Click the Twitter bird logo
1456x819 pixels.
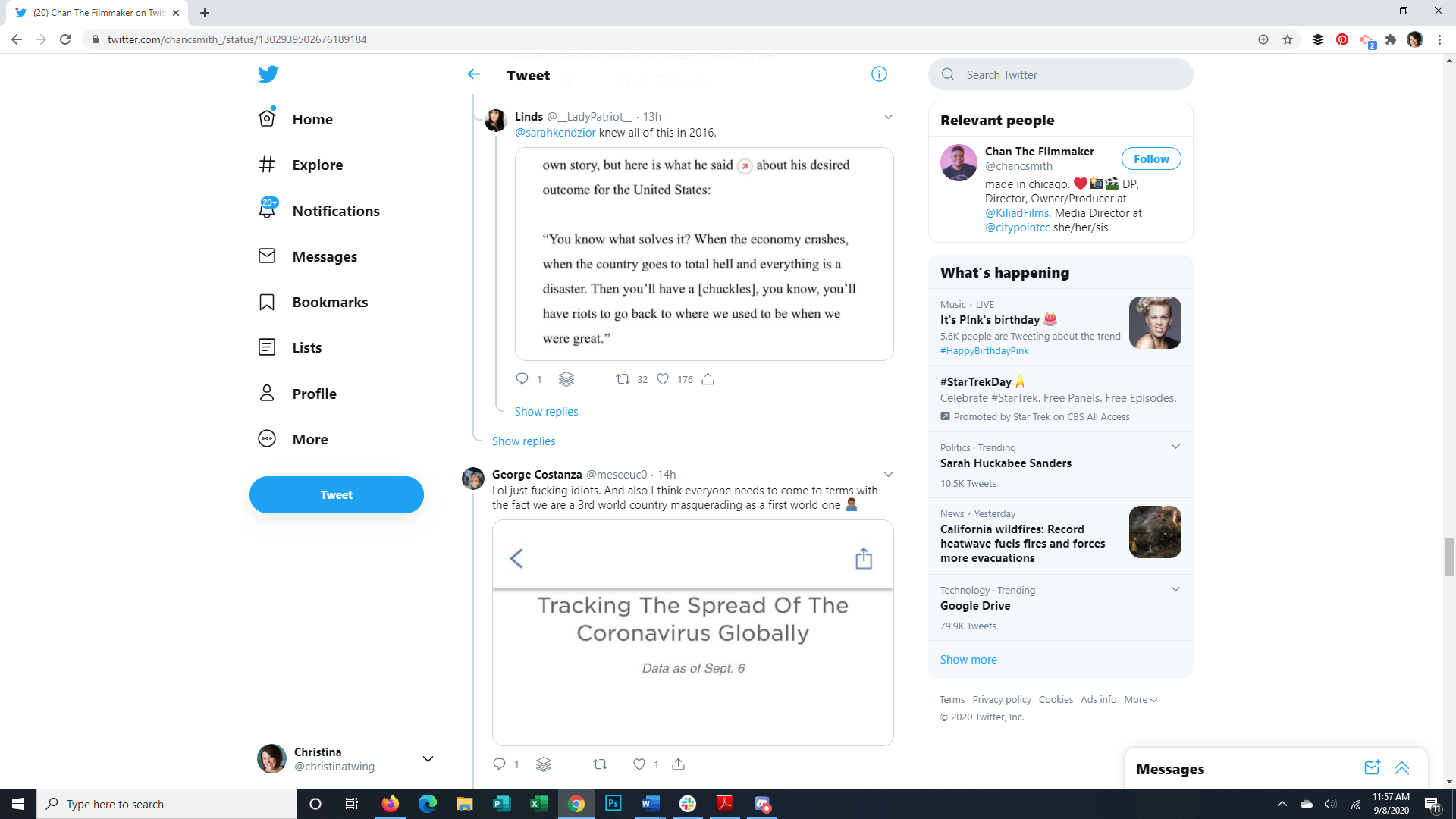[x=268, y=74]
